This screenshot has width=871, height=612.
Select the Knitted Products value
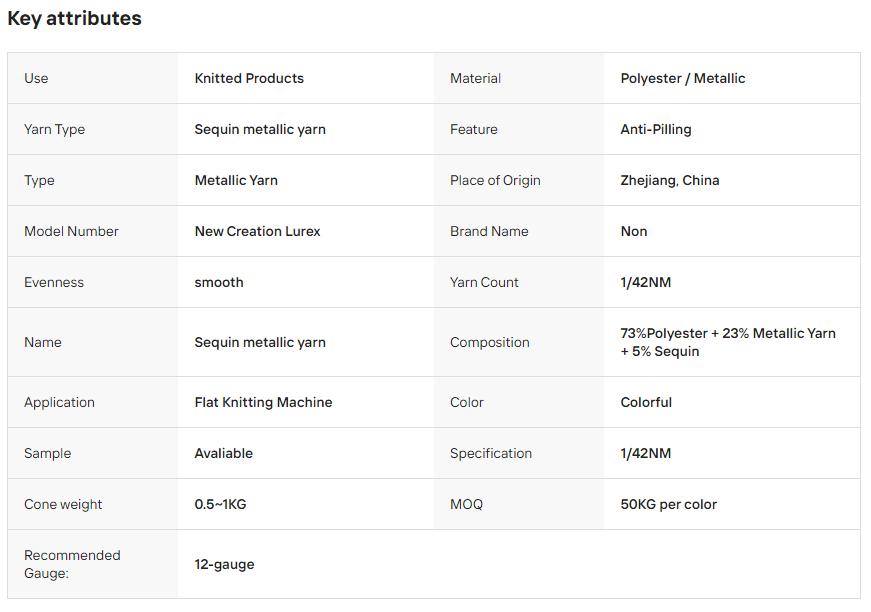point(249,78)
